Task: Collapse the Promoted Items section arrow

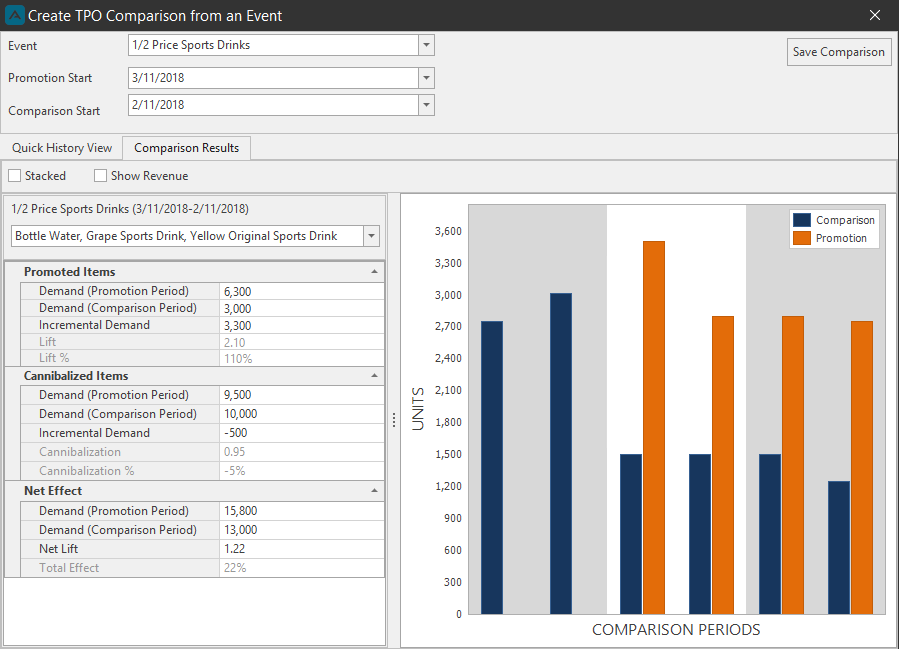Action: tap(374, 272)
